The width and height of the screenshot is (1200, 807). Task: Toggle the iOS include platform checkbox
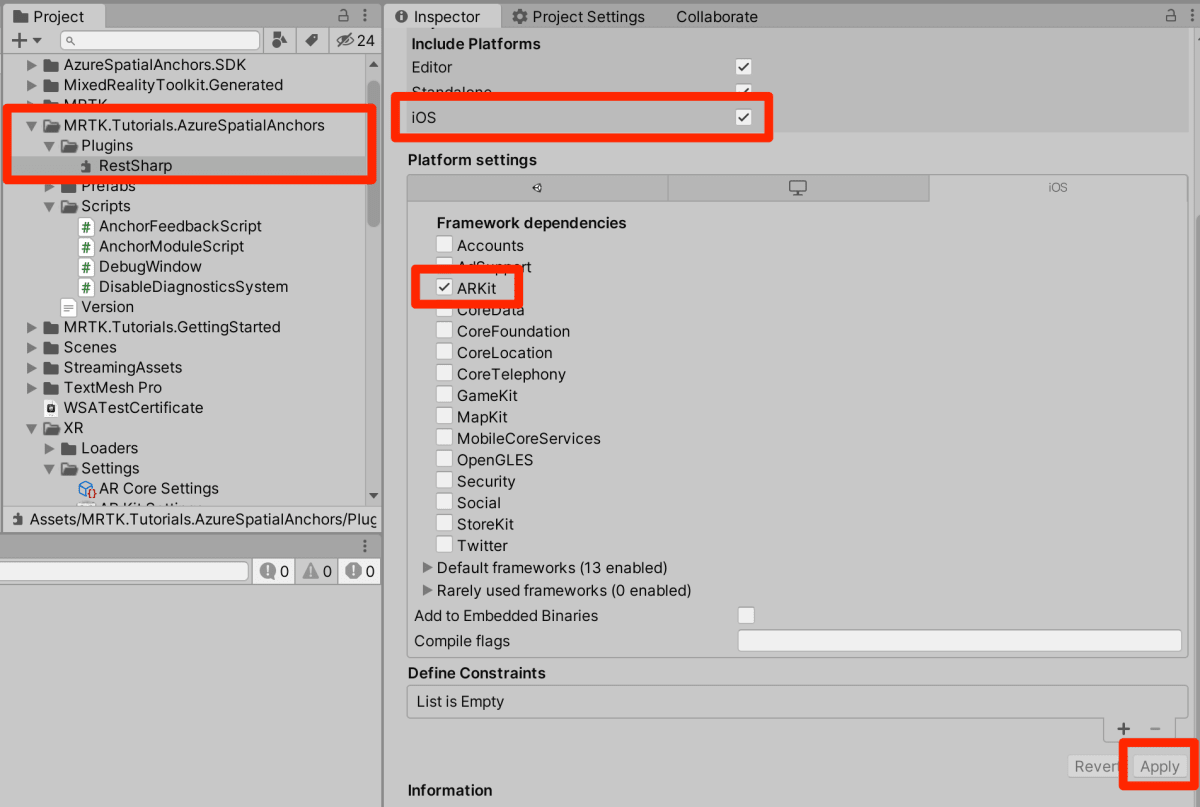coord(743,117)
